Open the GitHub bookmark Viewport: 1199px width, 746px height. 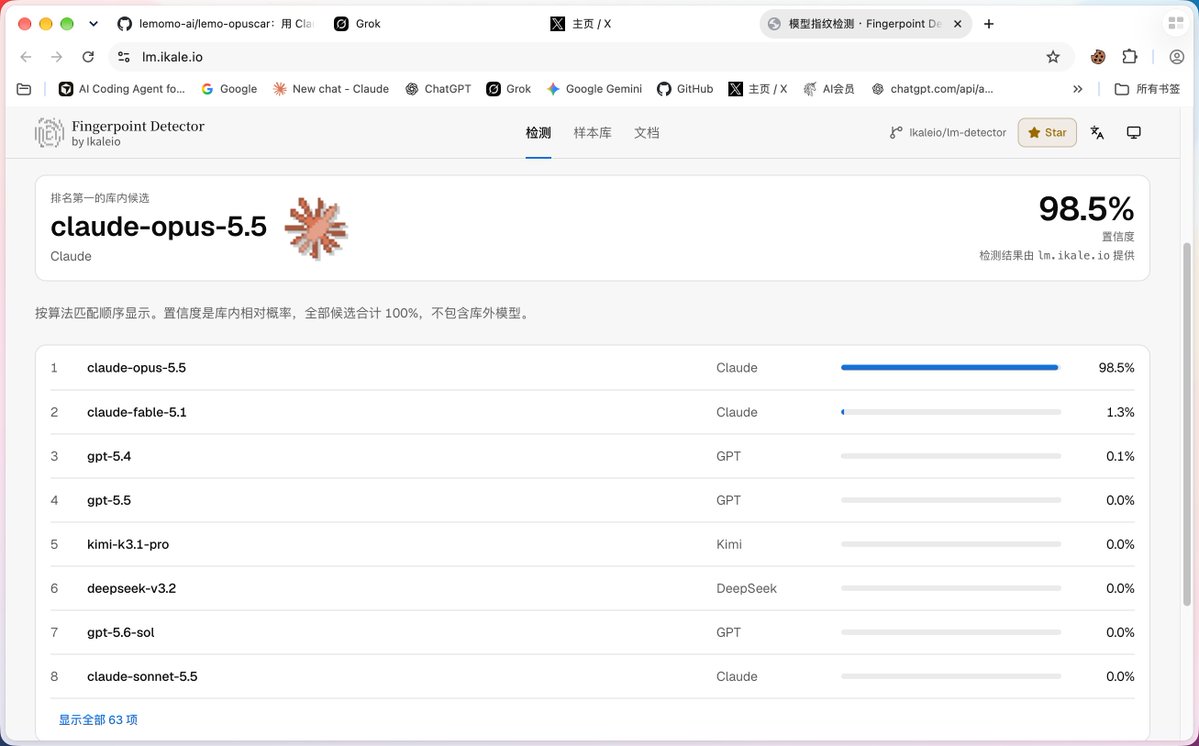(x=685, y=89)
